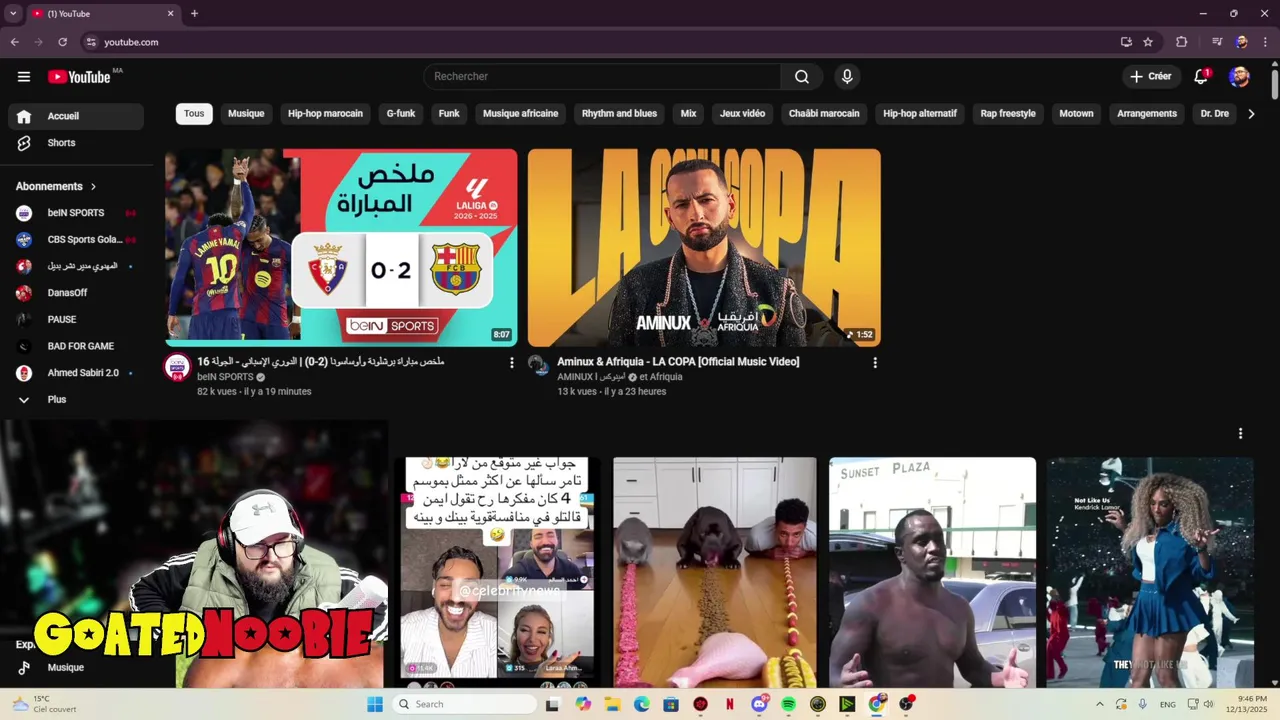The width and height of the screenshot is (1280, 720).
Task: Open the Not Like Us Short thumbnail
Action: pyautogui.click(x=1150, y=573)
